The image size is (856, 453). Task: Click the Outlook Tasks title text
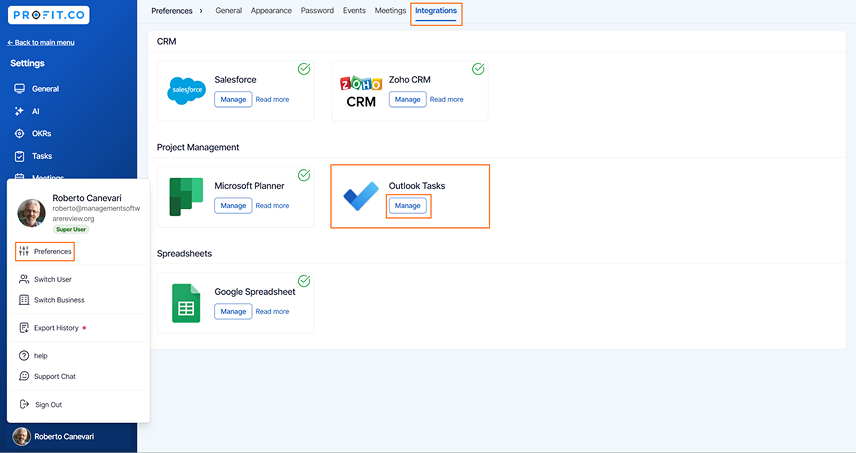pyautogui.click(x=417, y=186)
